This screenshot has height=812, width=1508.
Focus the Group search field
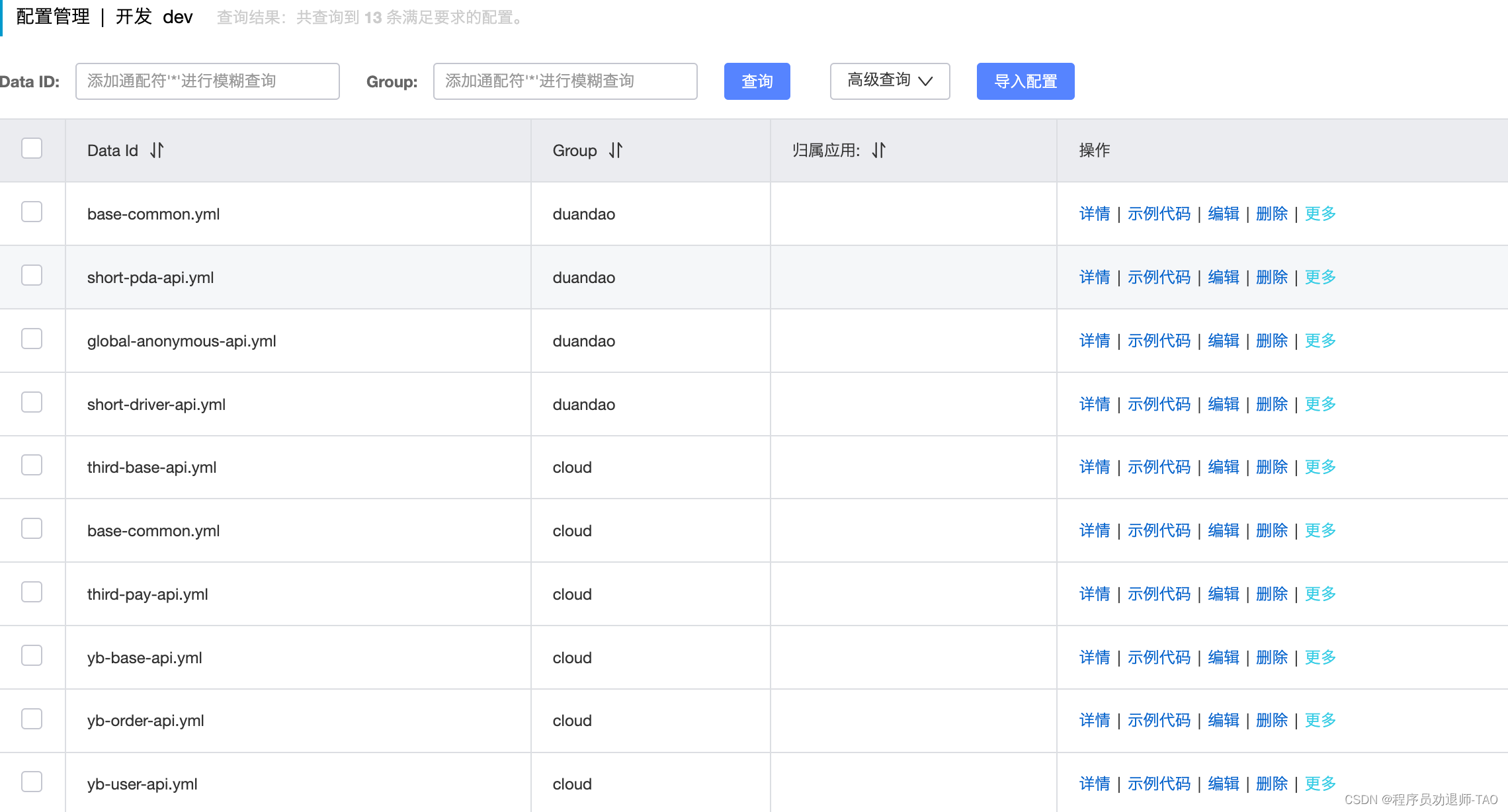coord(565,81)
